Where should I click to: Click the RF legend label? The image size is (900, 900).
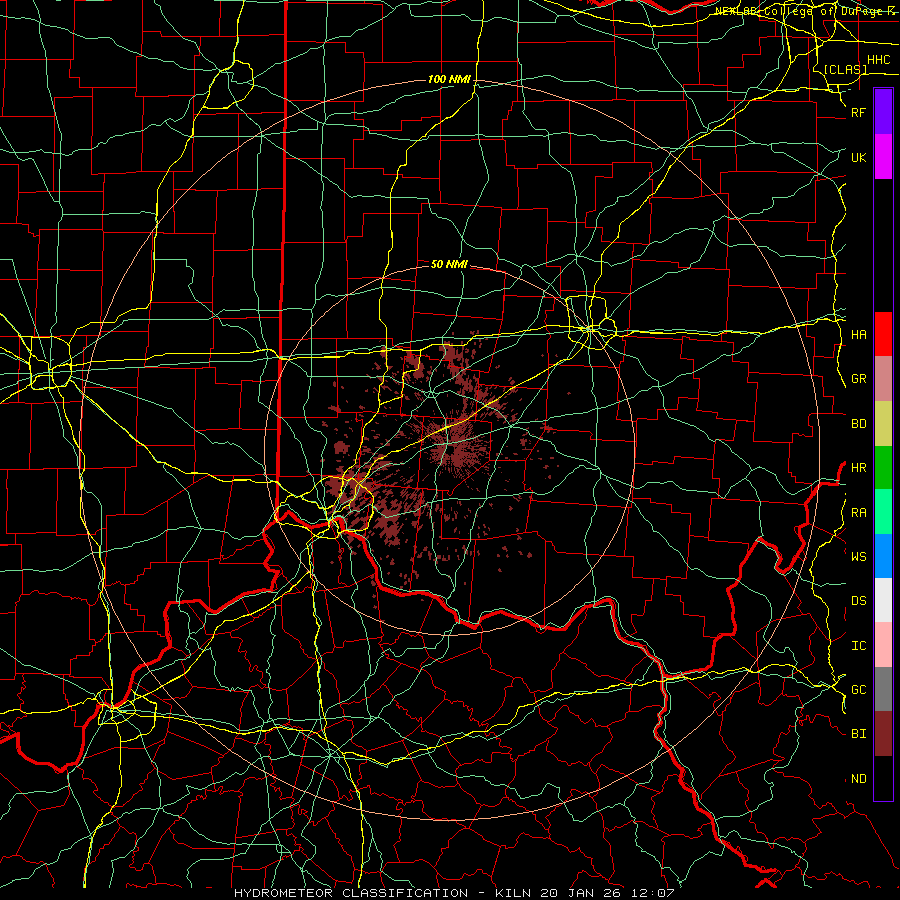[x=858, y=112]
